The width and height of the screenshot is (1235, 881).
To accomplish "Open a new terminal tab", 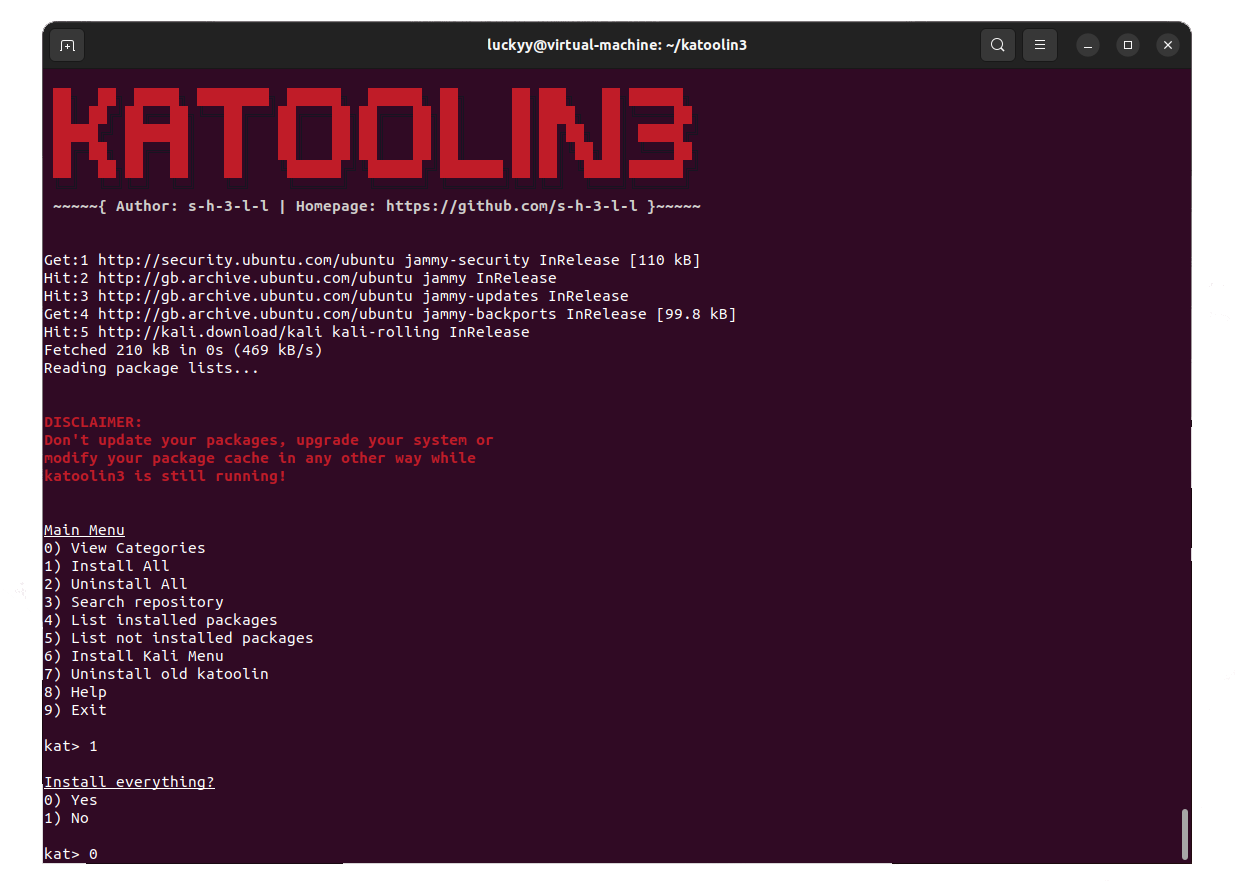I will (67, 45).
